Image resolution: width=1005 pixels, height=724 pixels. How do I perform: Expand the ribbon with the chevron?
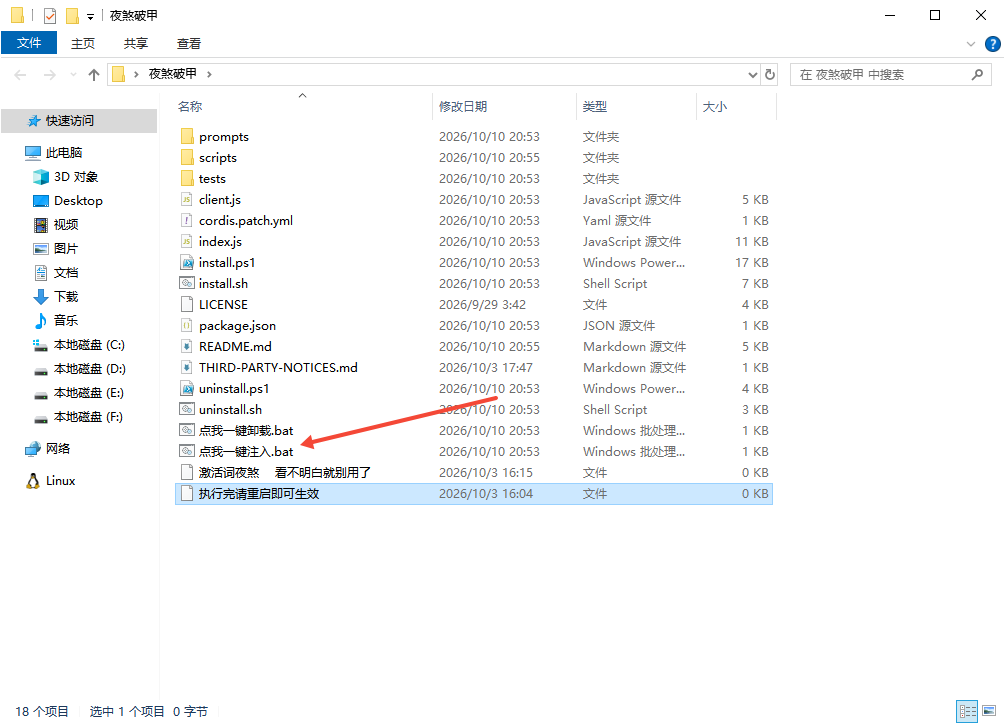coord(970,44)
